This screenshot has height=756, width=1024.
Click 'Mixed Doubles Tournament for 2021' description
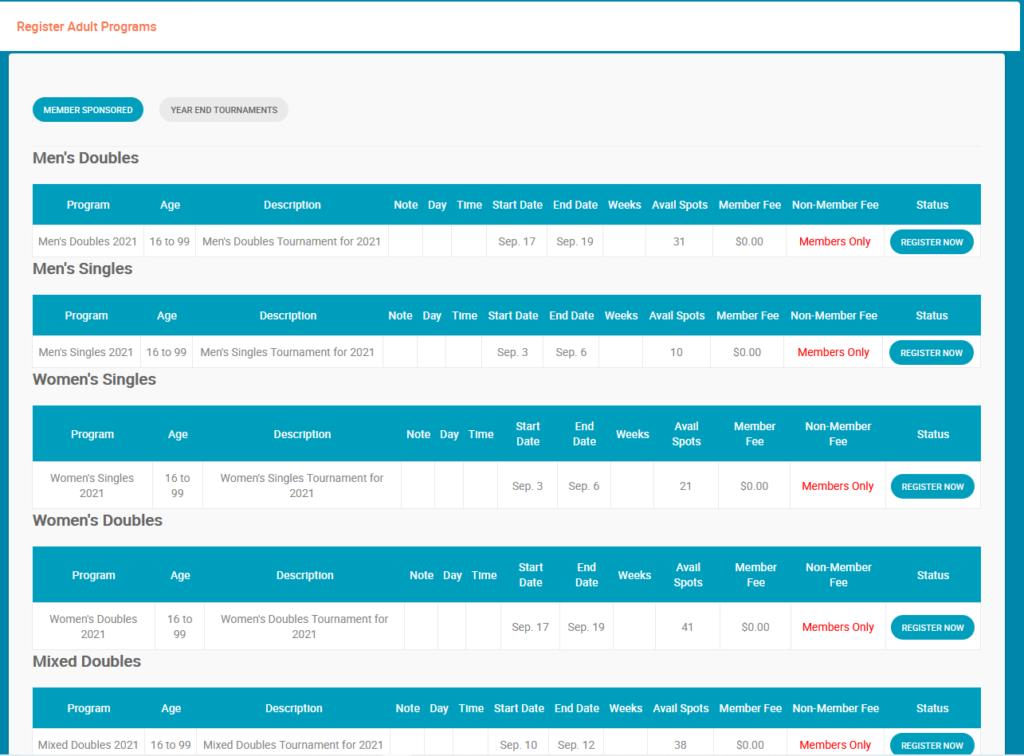pos(293,745)
